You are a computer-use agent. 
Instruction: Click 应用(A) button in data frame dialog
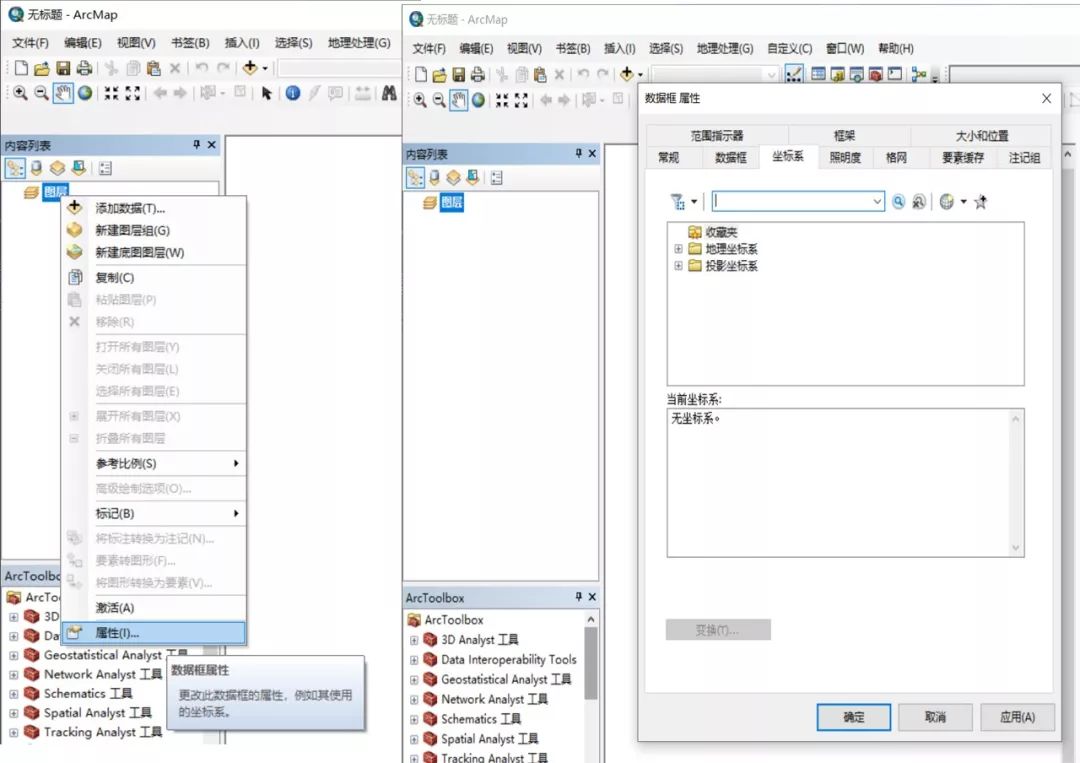tap(1017, 717)
